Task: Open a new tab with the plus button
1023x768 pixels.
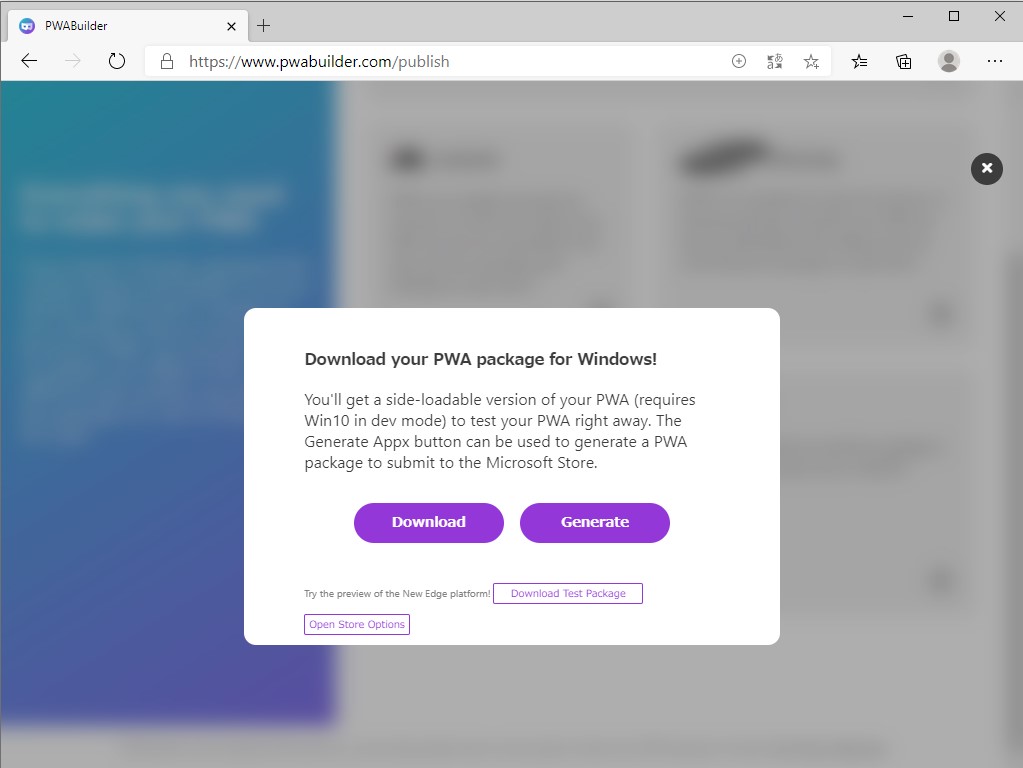Action: click(263, 25)
